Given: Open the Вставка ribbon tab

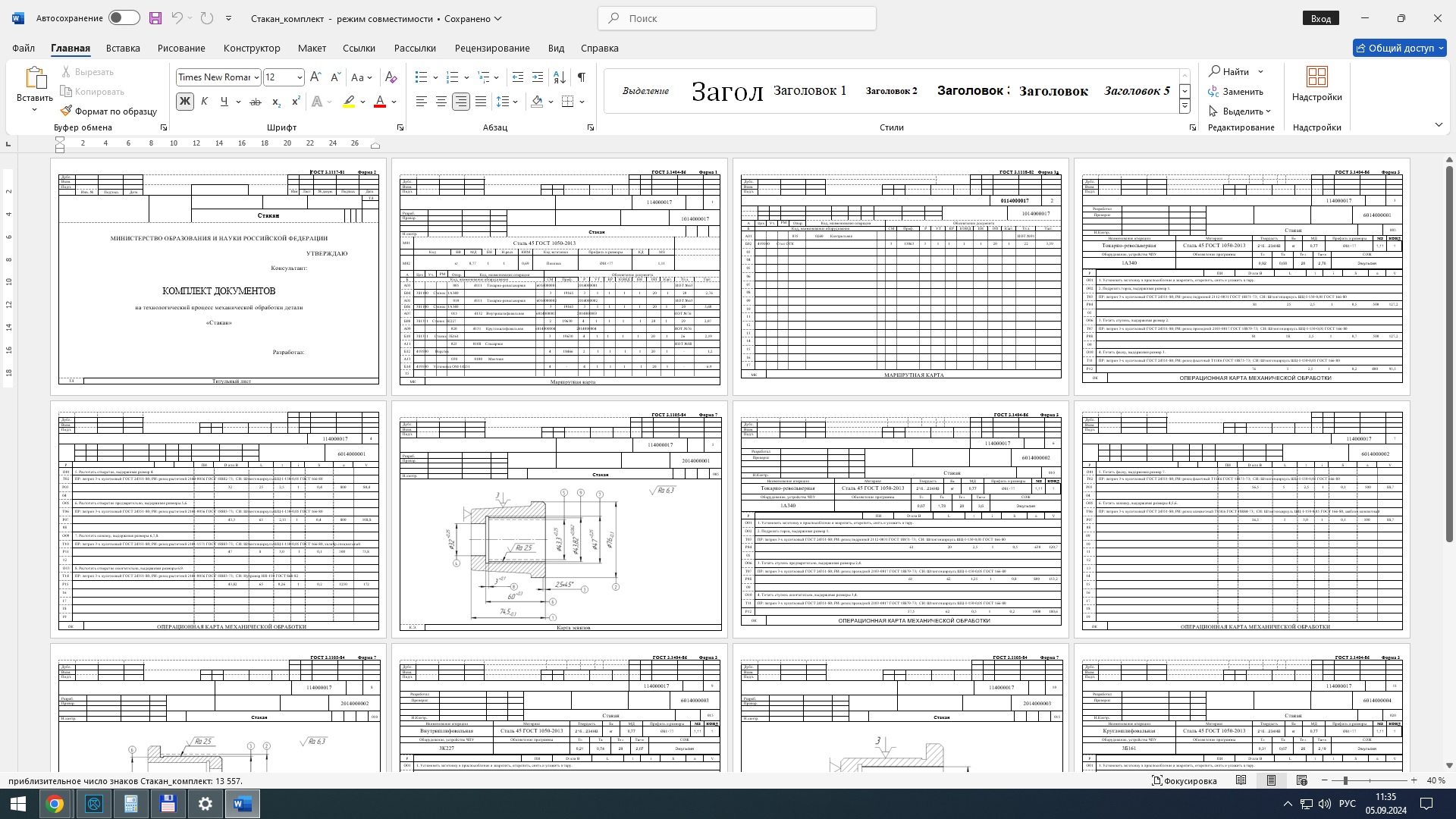Looking at the screenshot, I should coord(123,48).
